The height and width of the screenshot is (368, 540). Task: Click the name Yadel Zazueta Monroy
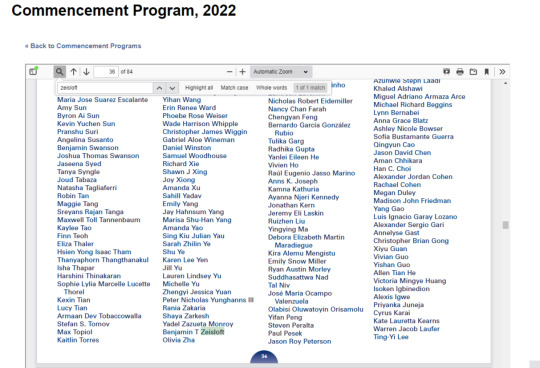pos(198,324)
